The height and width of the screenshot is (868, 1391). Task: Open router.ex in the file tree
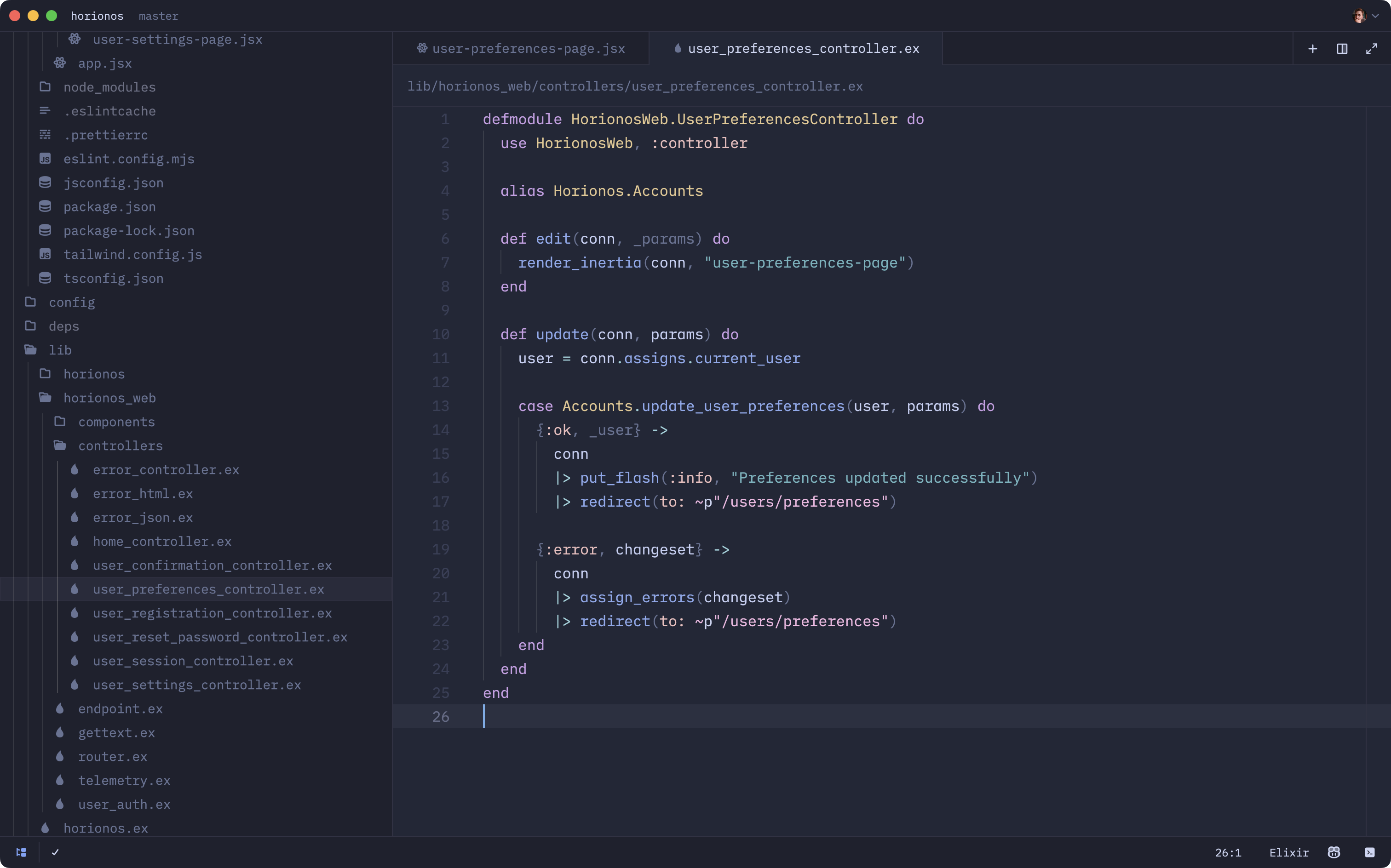coord(113,757)
